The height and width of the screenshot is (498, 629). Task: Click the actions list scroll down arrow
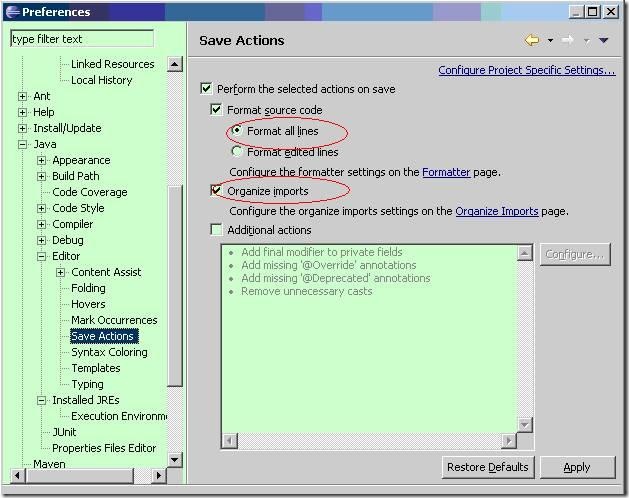(x=525, y=425)
